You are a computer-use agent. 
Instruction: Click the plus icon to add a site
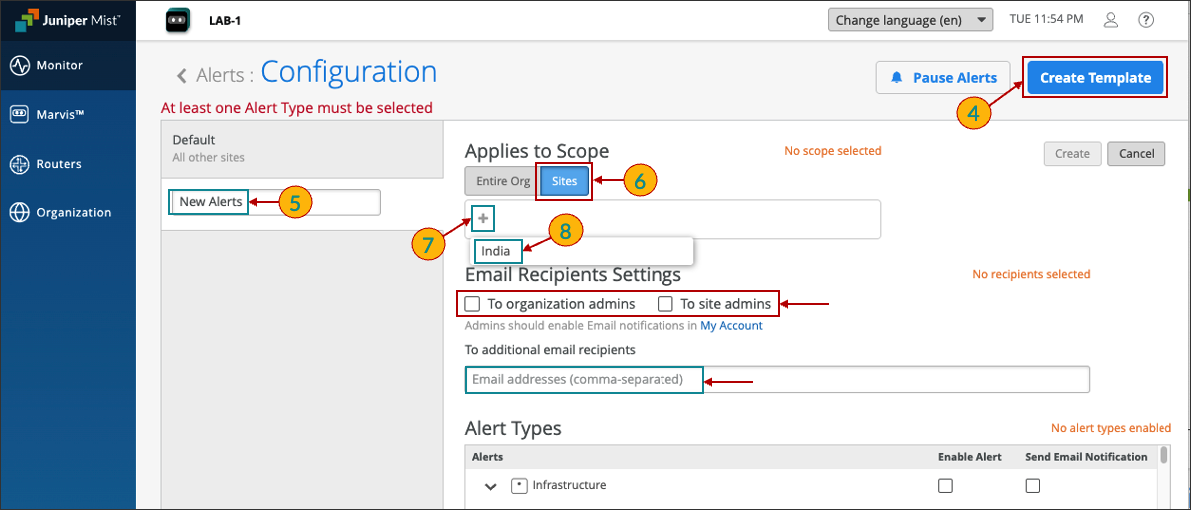tap(483, 218)
